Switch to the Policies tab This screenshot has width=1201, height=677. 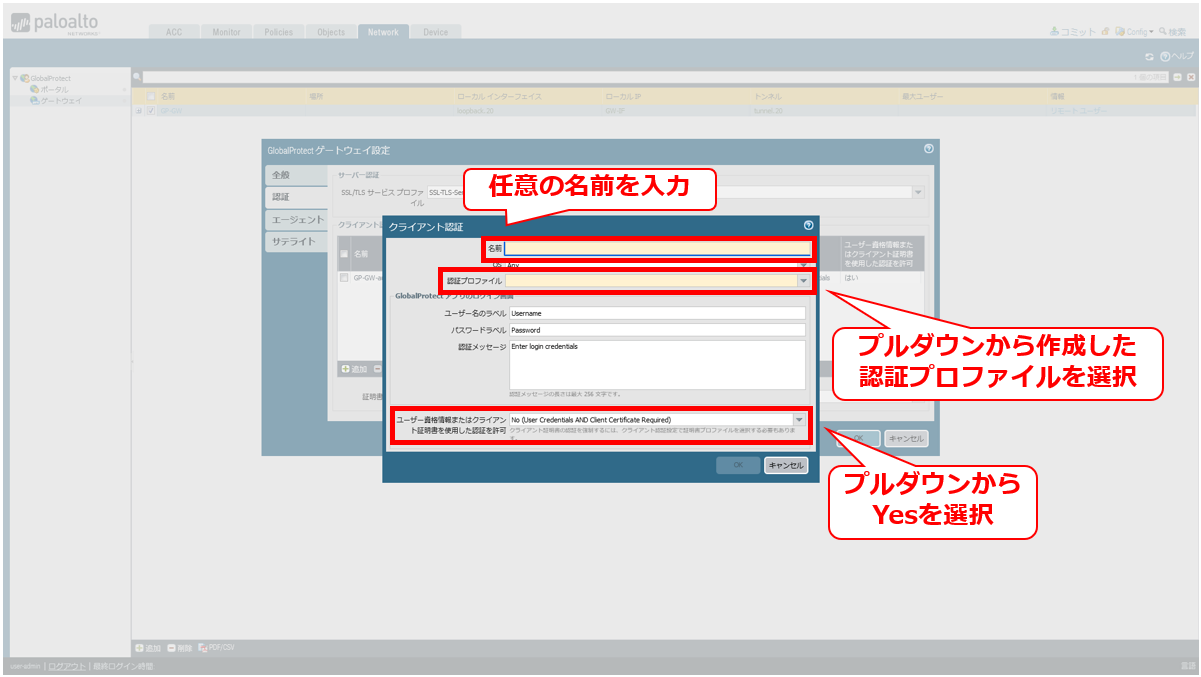[x=279, y=32]
